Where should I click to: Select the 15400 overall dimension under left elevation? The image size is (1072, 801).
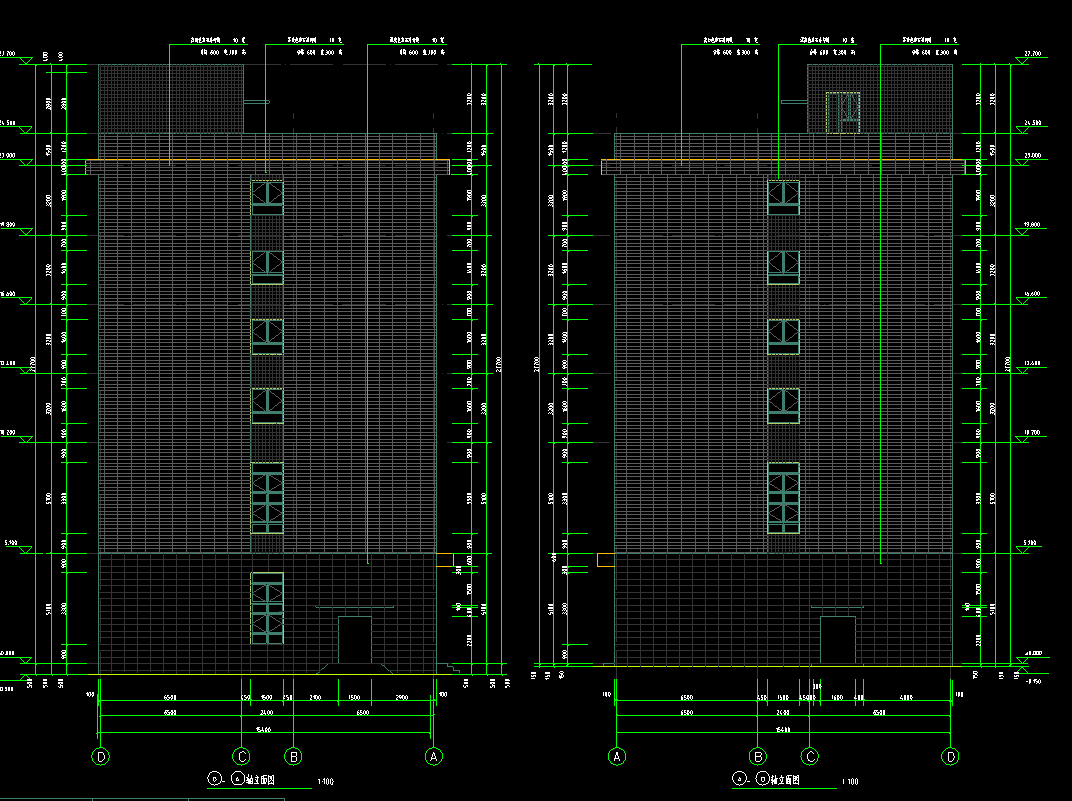click(x=265, y=730)
